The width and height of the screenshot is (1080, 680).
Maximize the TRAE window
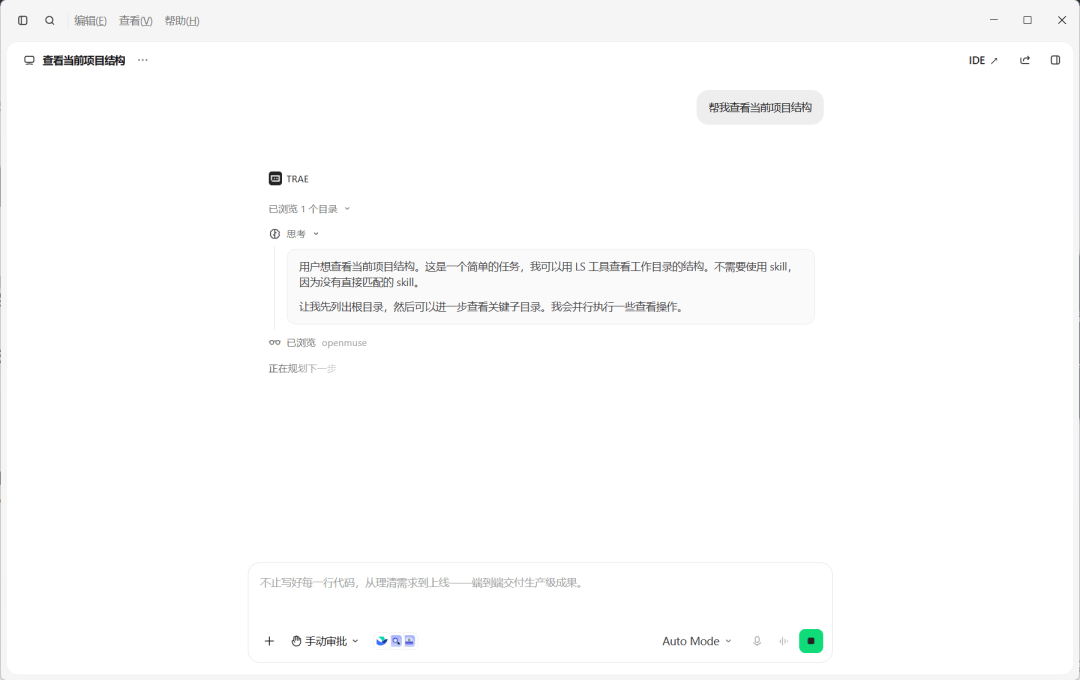1028,20
